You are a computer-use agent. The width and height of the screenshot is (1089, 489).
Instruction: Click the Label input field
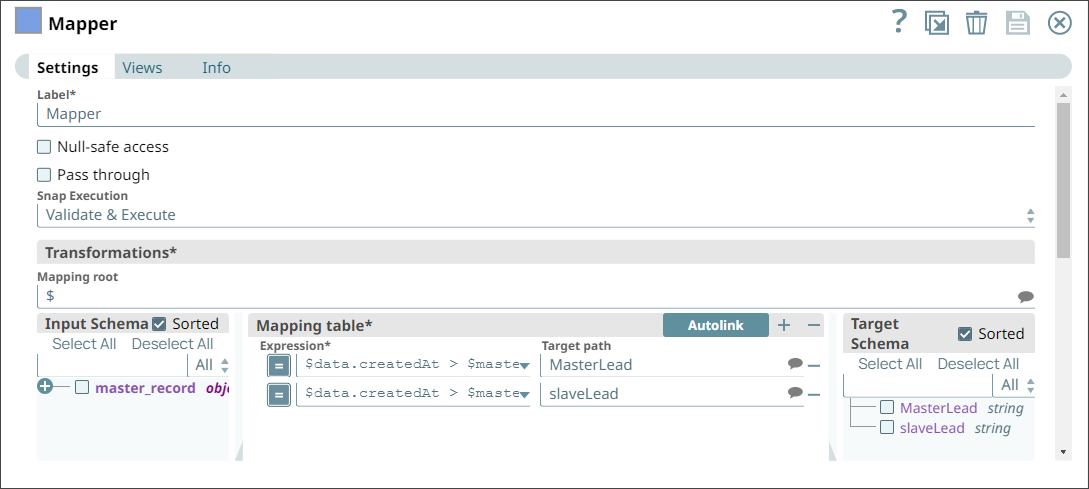(x=535, y=114)
